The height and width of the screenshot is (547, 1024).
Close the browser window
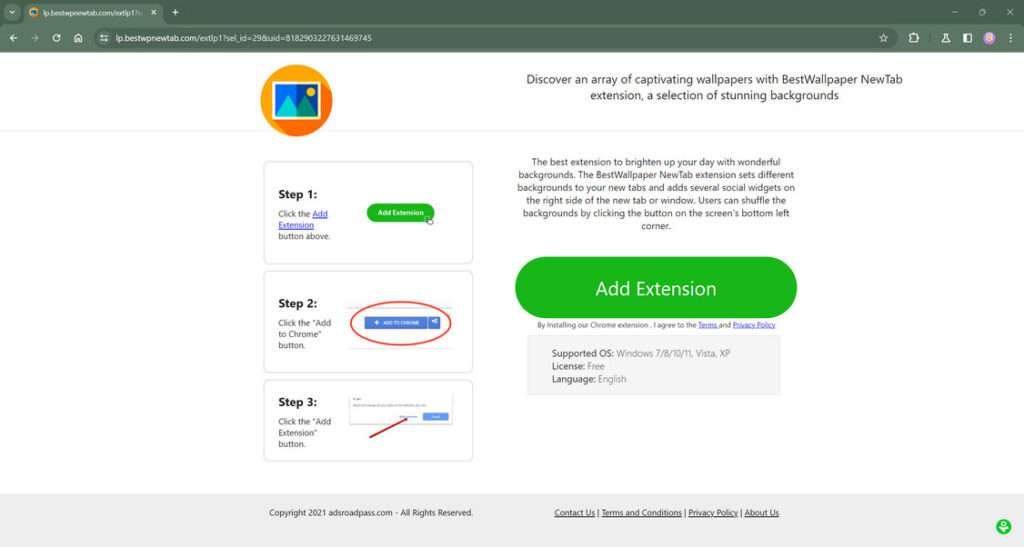click(x=1010, y=12)
